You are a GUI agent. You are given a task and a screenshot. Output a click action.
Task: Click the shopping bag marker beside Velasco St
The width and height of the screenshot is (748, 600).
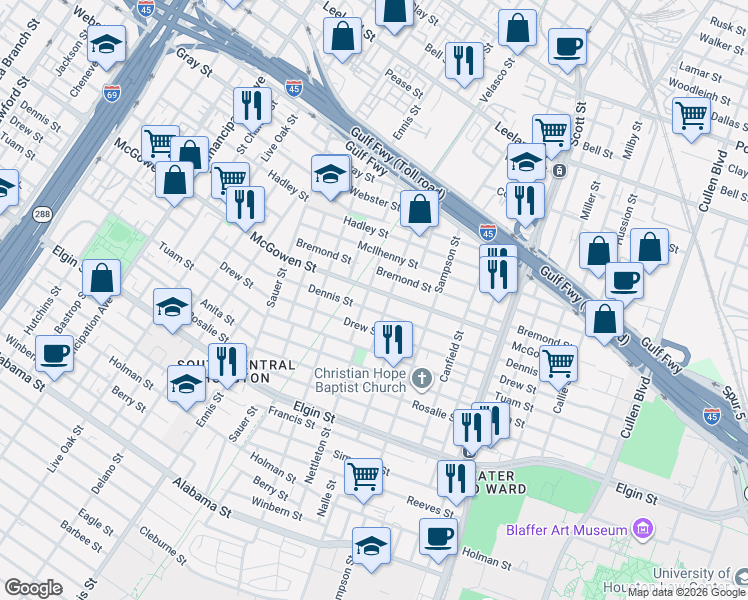tap(518, 29)
